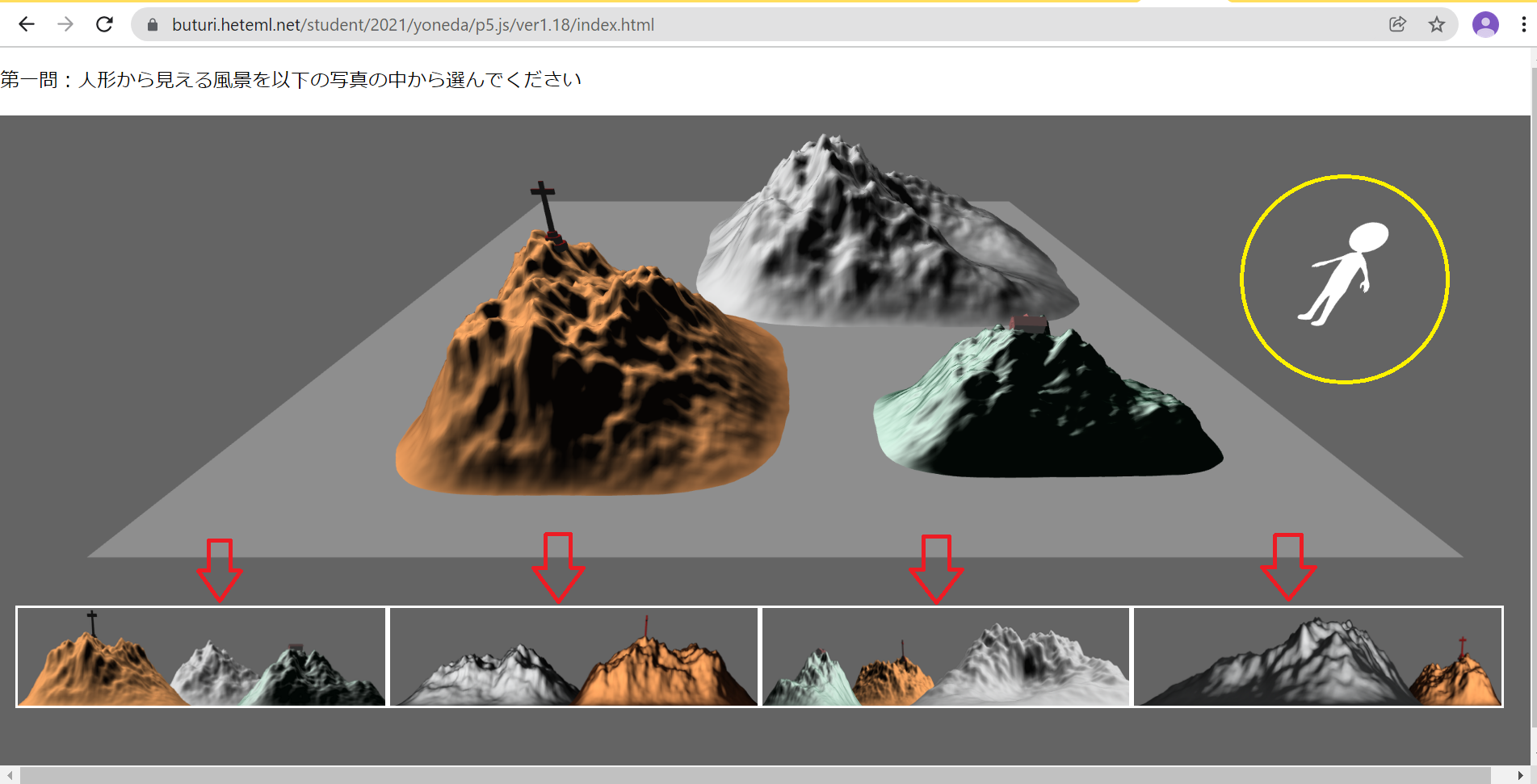Select the third answer photo thumbnail
The image size is (1537, 784).
coord(945,657)
